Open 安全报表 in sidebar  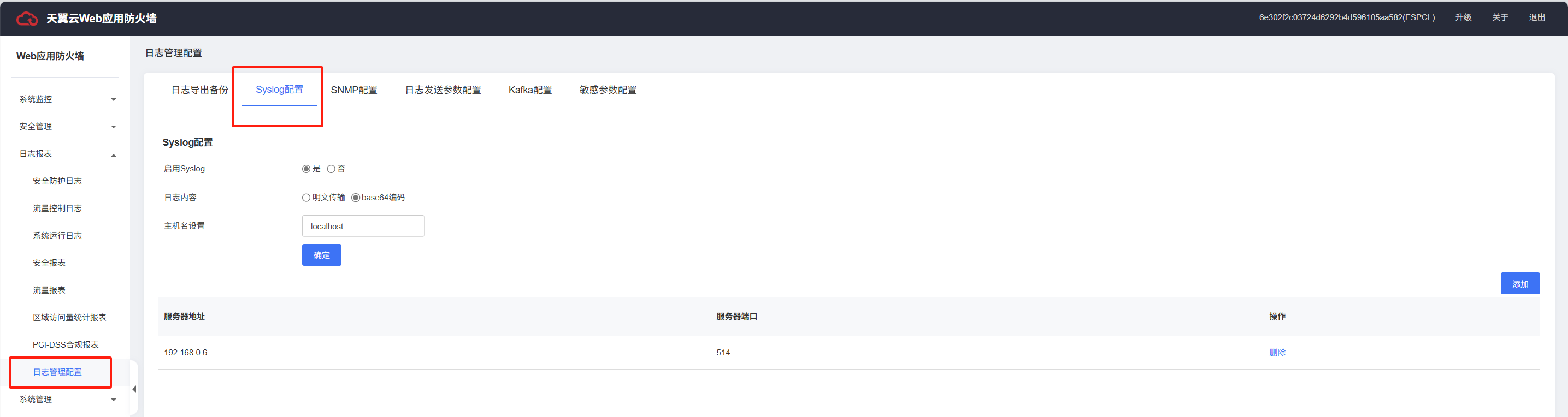[49, 263]
